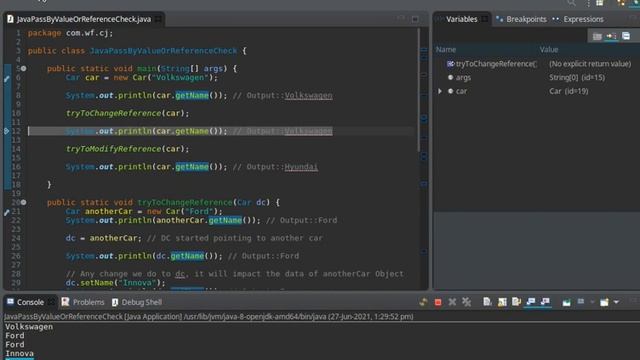Viewport: 640px width, 360px height.
Task: Click 'dc.setName("Innova");' on line 29
Action: point(116,282)
